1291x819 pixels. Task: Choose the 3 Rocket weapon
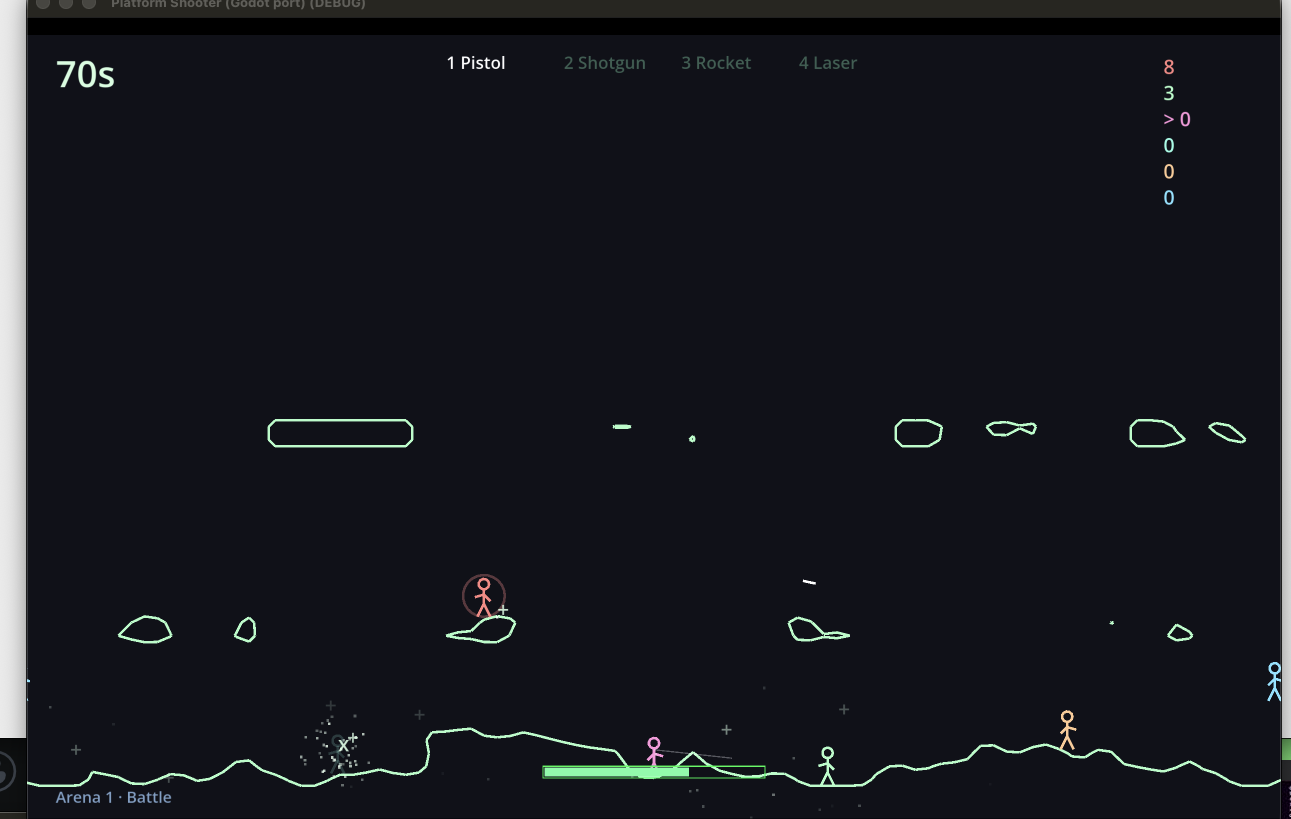click(x=716, y=63)
